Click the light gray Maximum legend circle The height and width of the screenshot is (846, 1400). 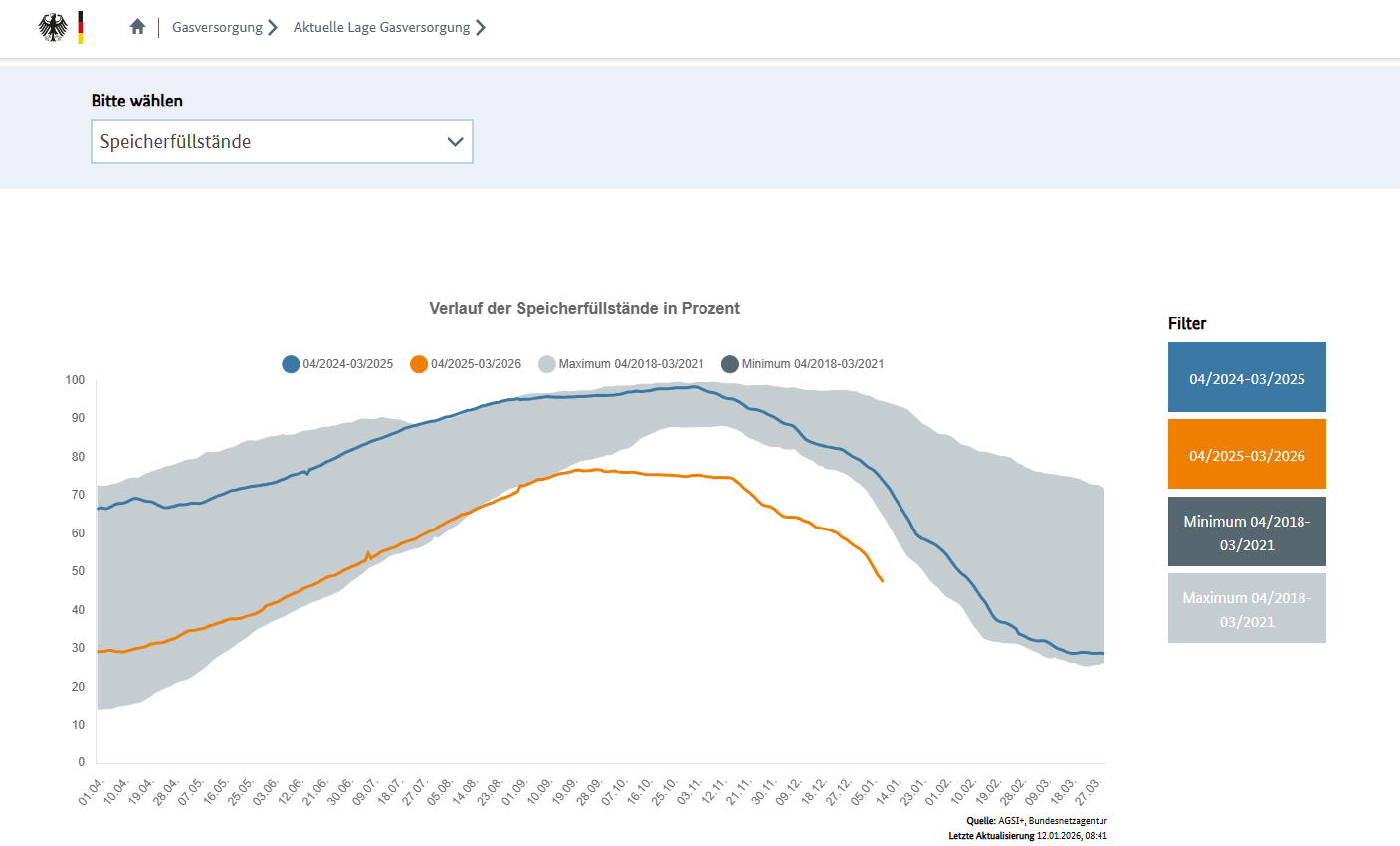pos(546,364)
